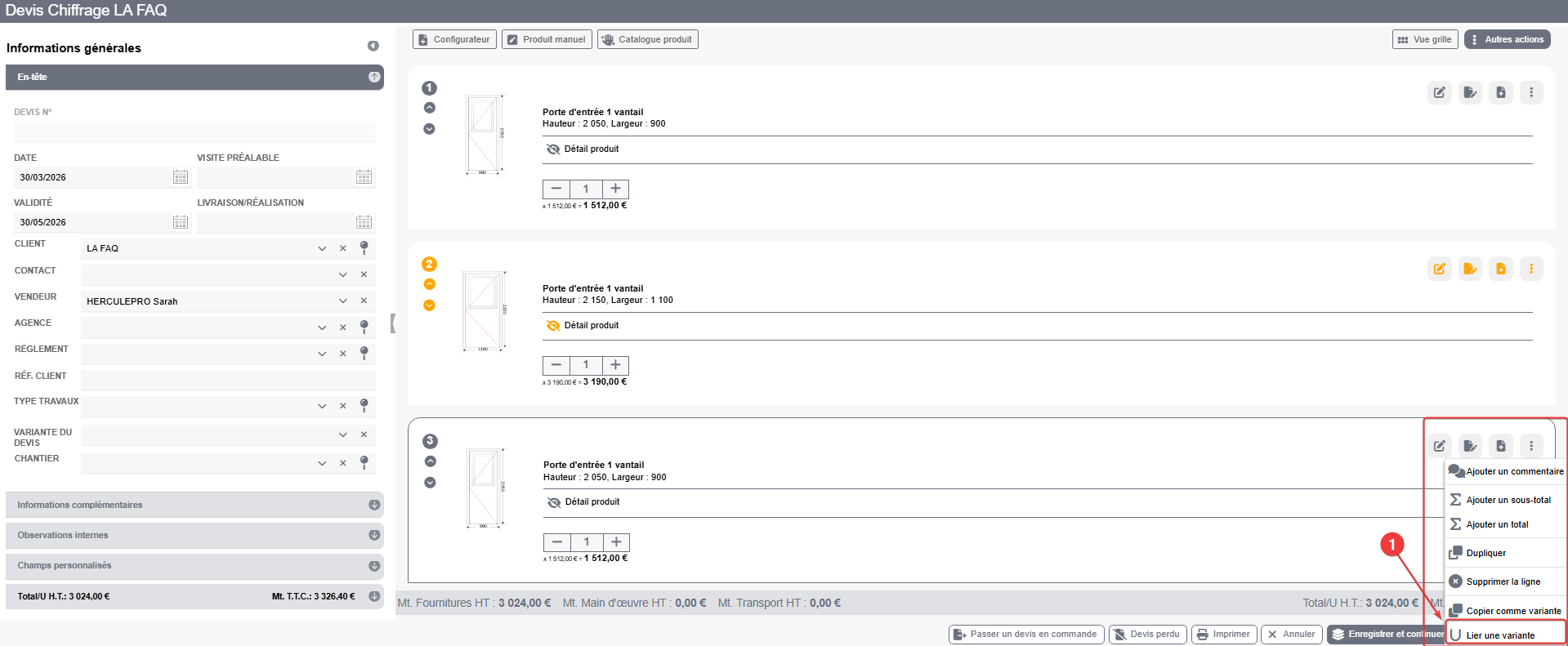Switch to Vue grille
Screen dimensions: 1568x646
coord(1425,39)
